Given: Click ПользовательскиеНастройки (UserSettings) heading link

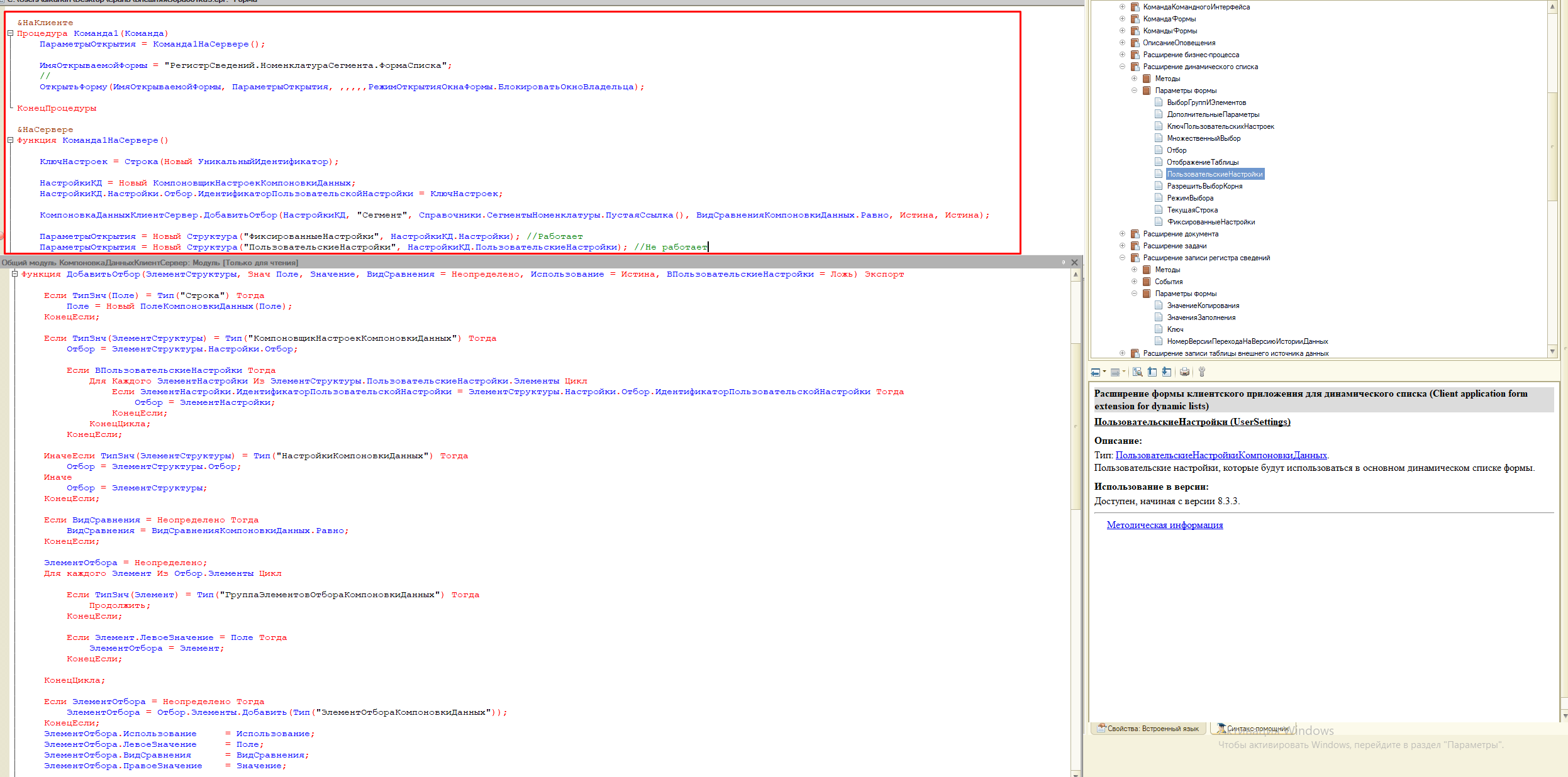Looking at the screenshot, I should (1192, 422).
